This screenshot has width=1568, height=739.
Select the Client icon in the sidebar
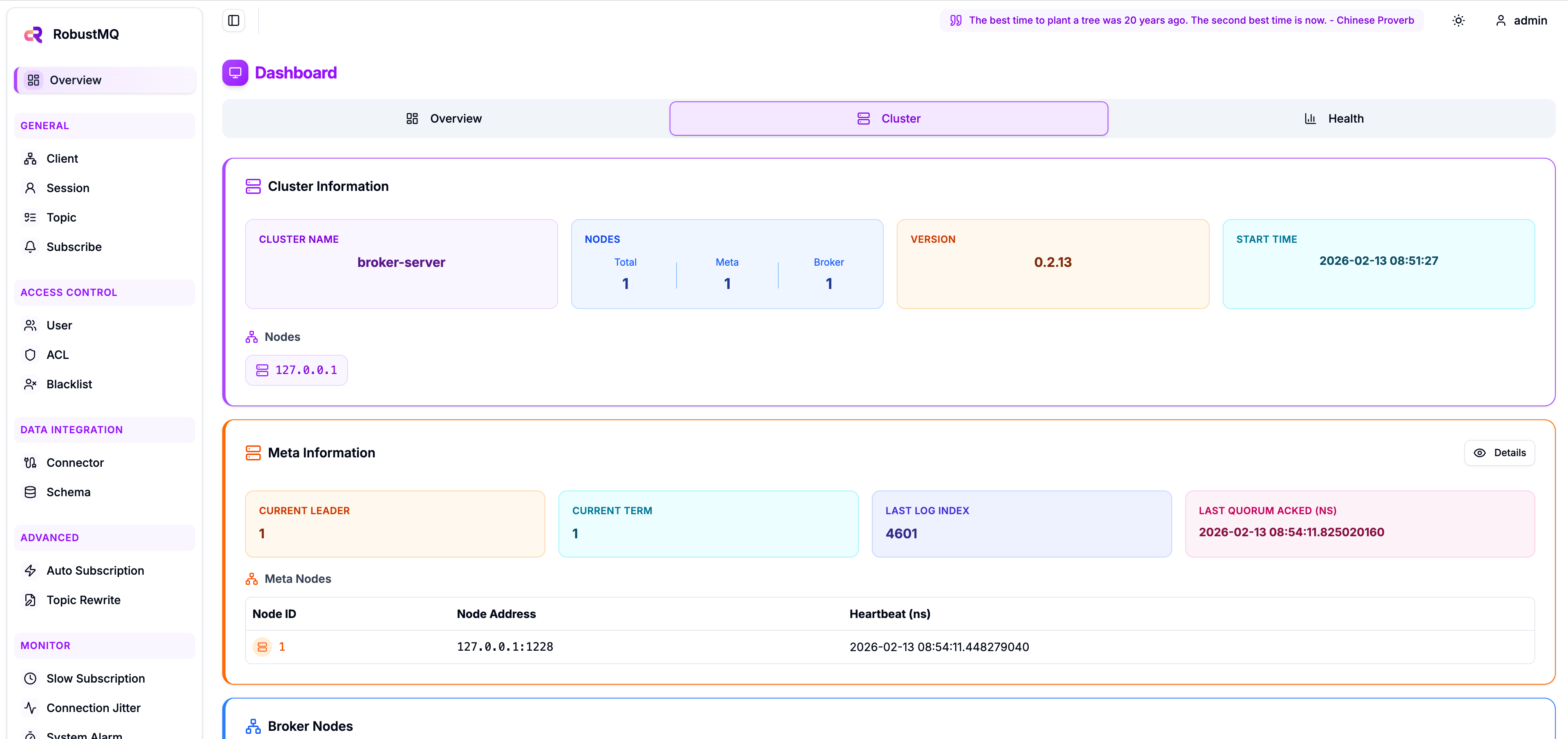point(31,159)
